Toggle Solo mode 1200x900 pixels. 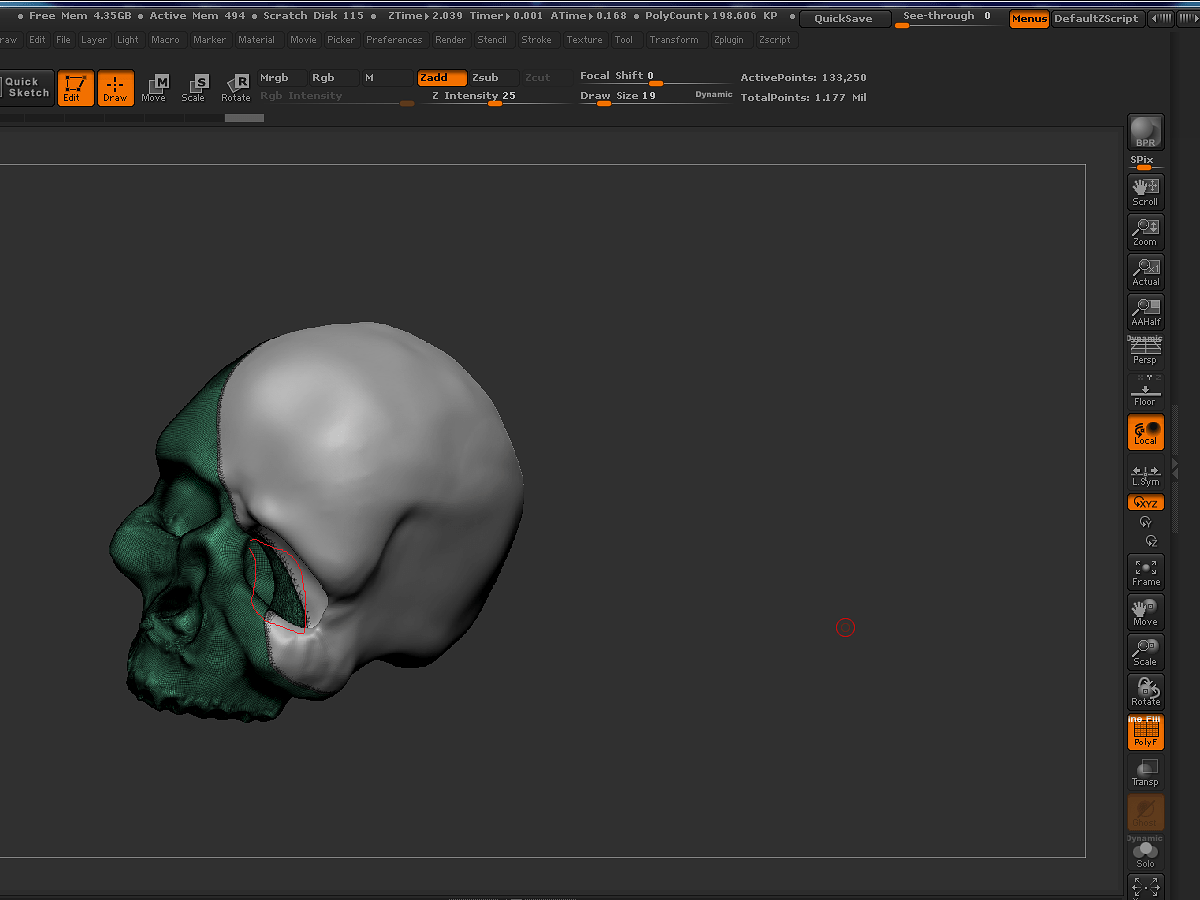tap(1146, 852)
